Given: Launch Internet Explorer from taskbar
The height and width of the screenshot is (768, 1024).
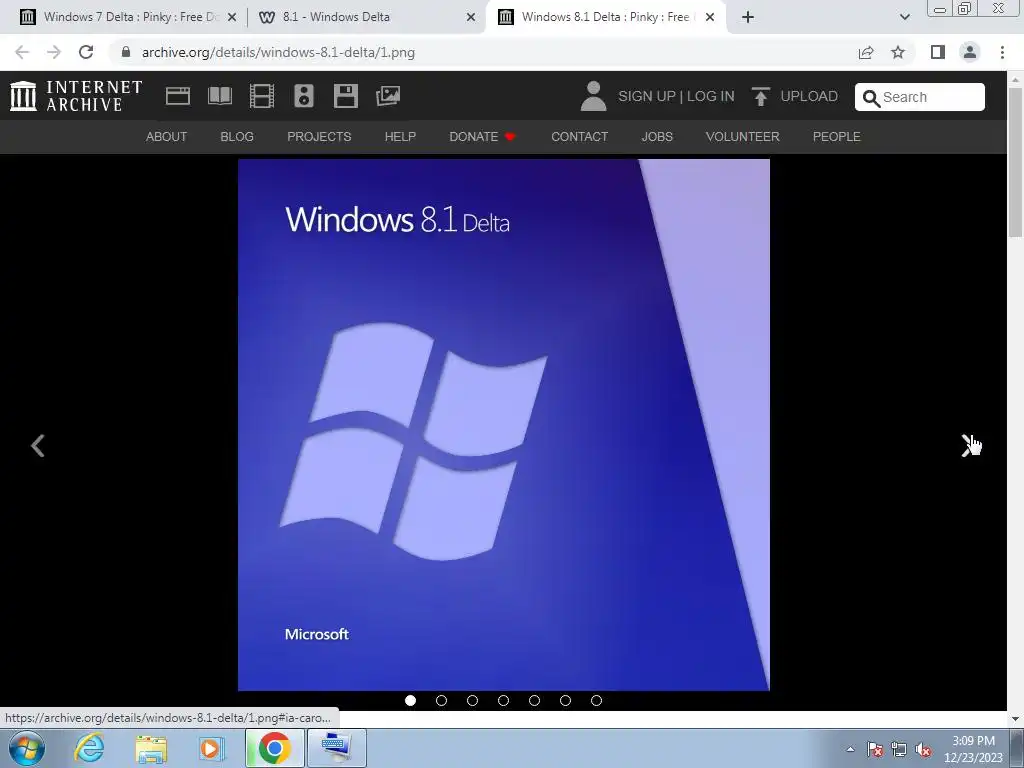Looking at the screenshot, I should click(89, 748).
